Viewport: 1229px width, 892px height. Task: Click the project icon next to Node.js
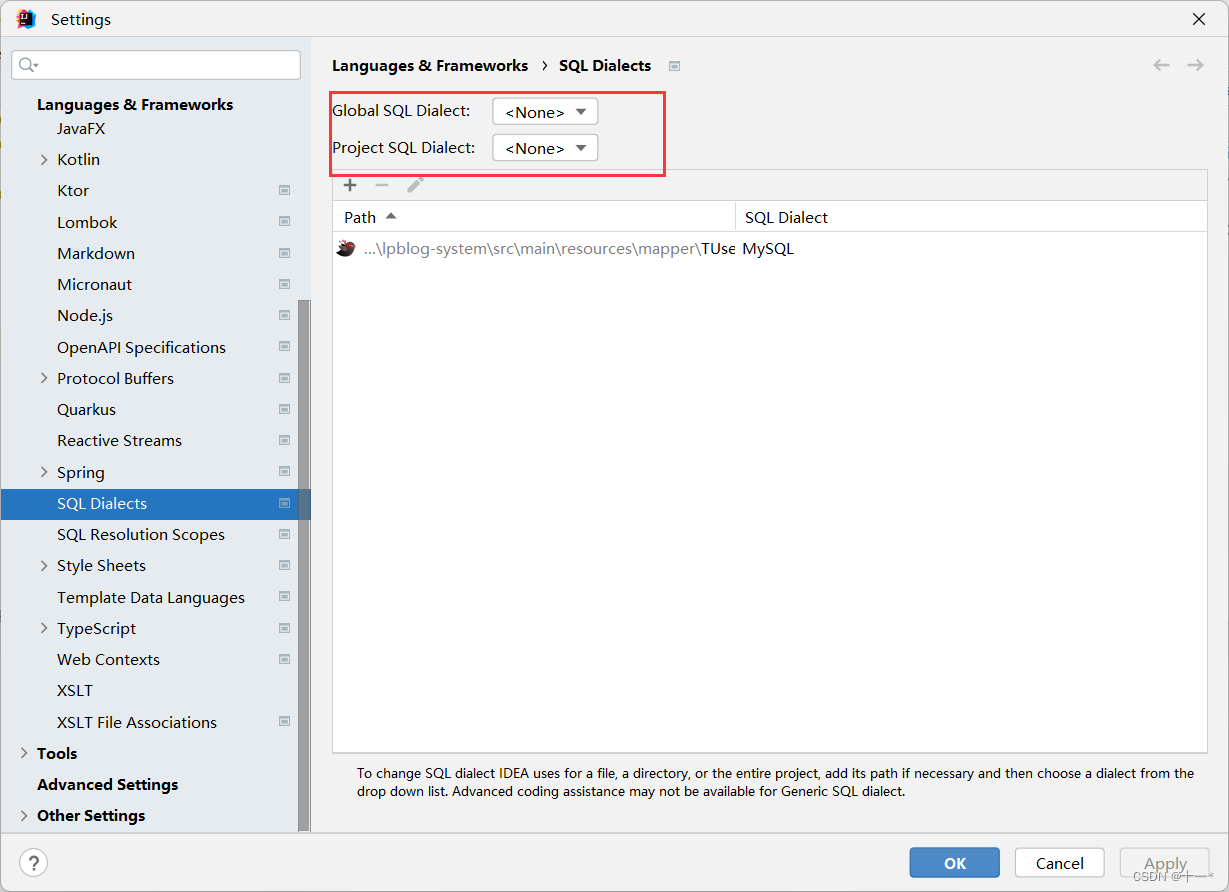284,315
